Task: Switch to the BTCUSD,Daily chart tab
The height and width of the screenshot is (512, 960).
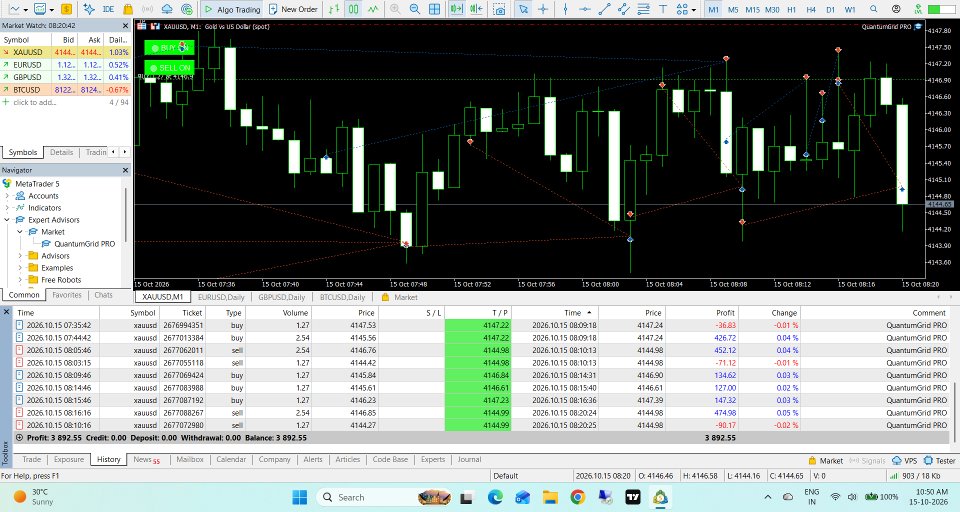Action: click(x=342, y=297)
